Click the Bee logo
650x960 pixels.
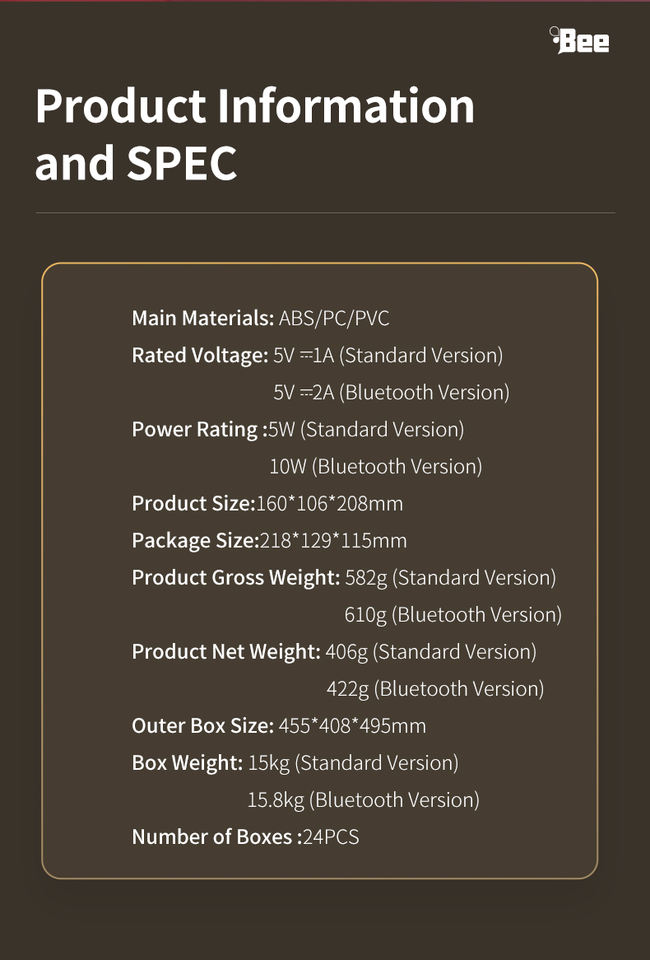click(580, 40)
